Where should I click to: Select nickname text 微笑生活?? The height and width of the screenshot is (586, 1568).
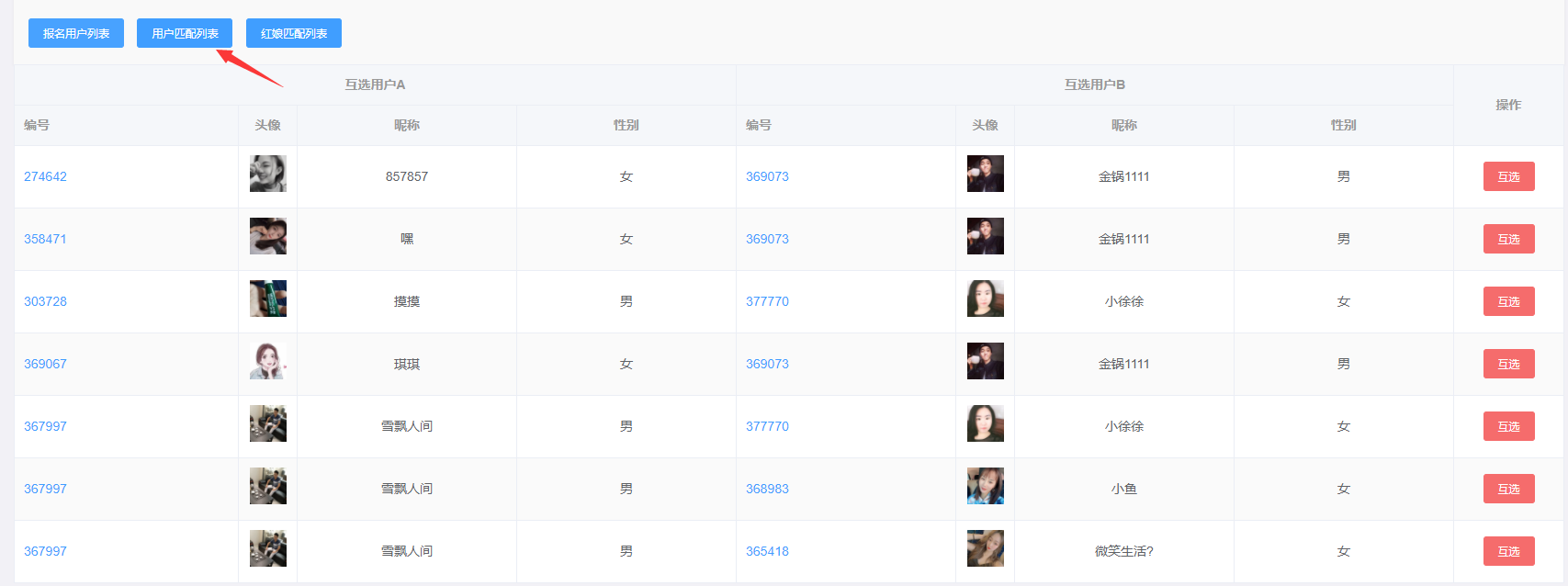tap(1124, 551)
